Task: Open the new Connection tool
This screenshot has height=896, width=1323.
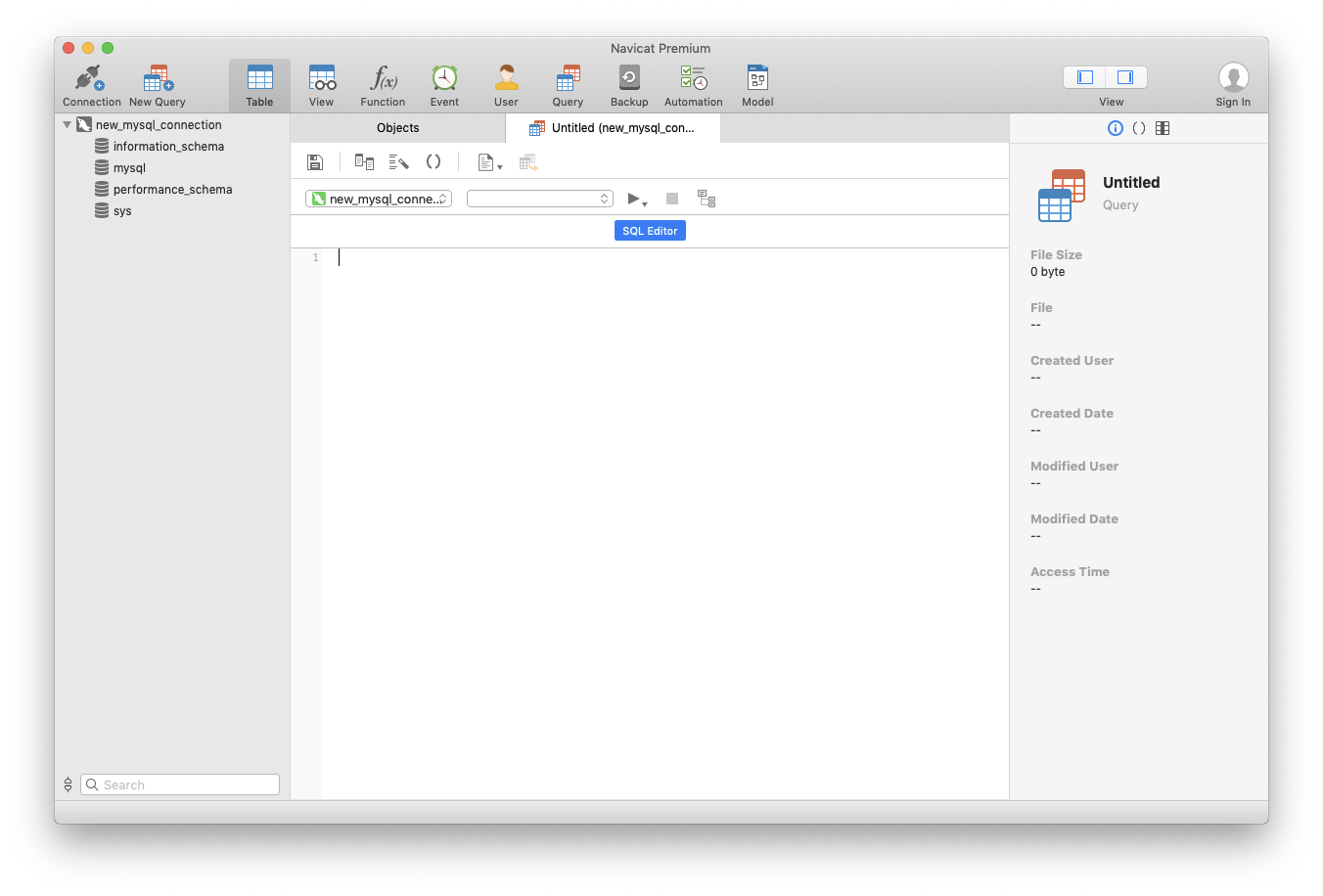Action: 91,86
